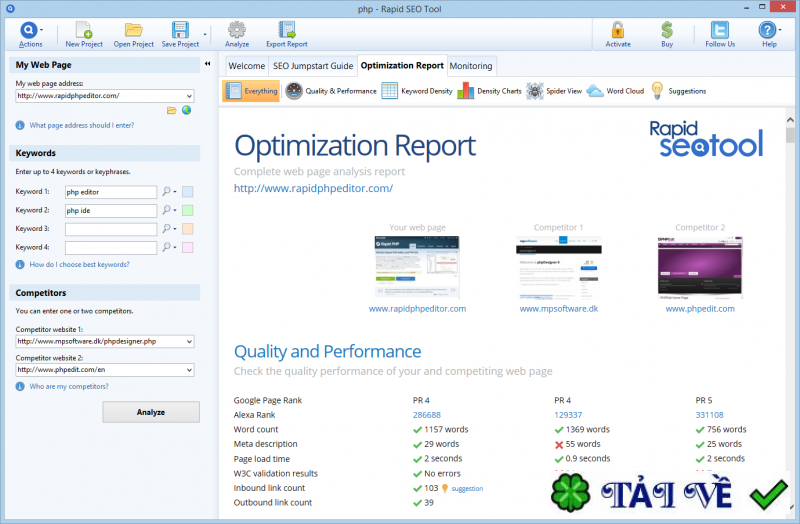The width and height of the screenshot is (800, 524).
Task: Click the Analyze gear icon in toolbar
Action: click(x=237, y=30)
